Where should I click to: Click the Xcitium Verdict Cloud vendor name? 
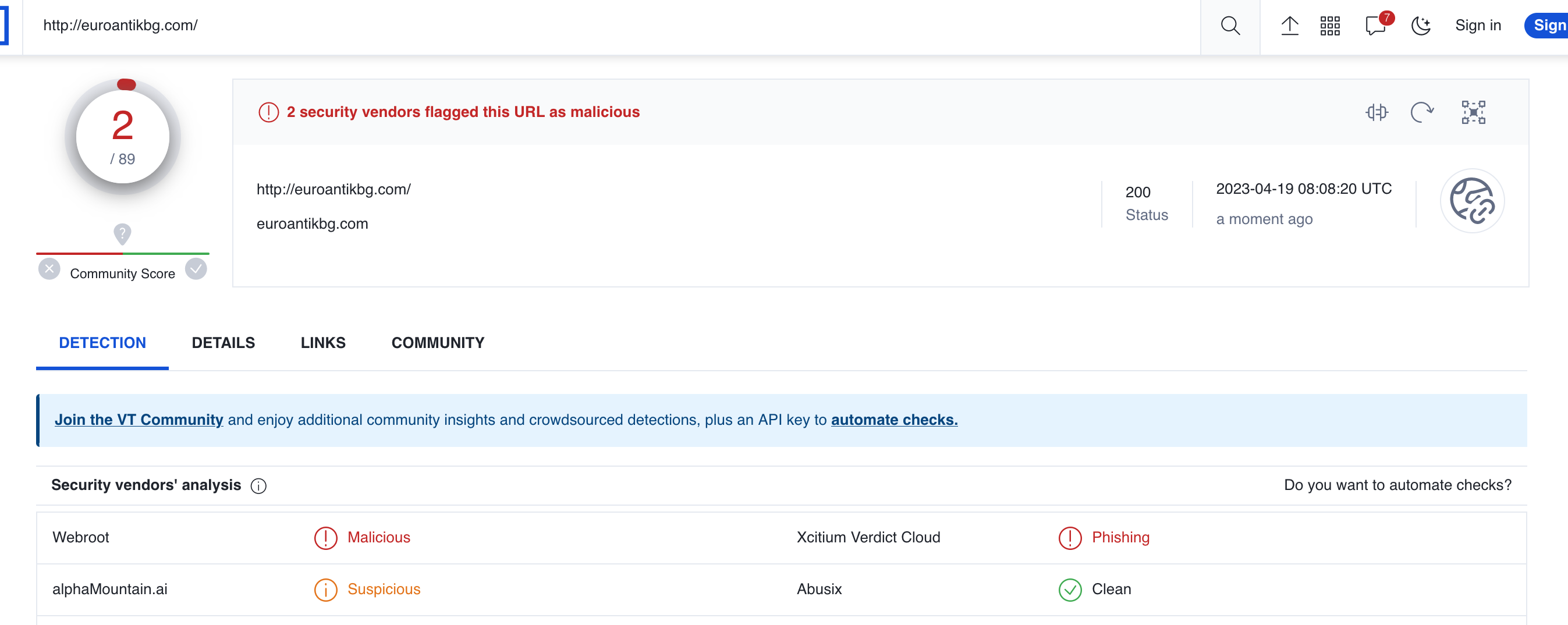[x=868, y=537]
